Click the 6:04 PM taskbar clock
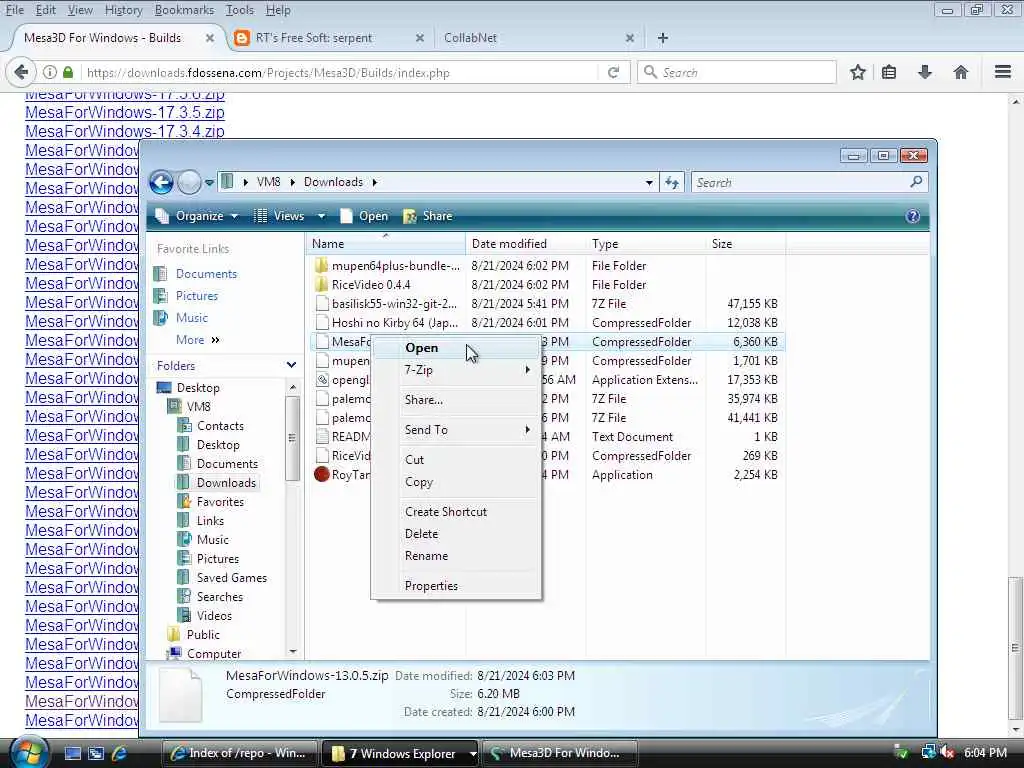1024x768 pixels. click(x=985, y=753)
